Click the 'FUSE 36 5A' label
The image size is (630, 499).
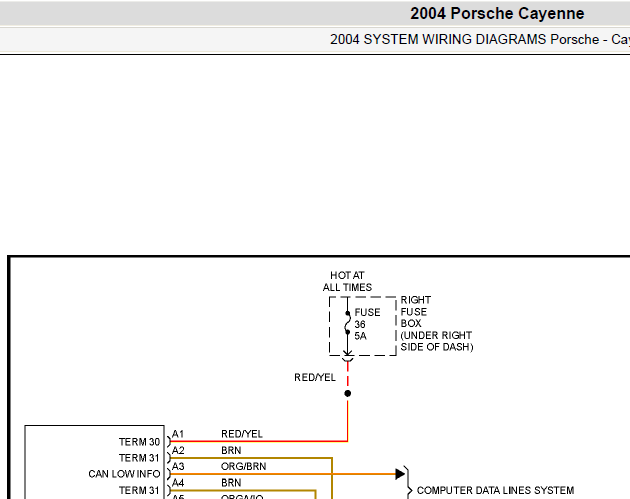pyautogui.click(x=367, y=324)
